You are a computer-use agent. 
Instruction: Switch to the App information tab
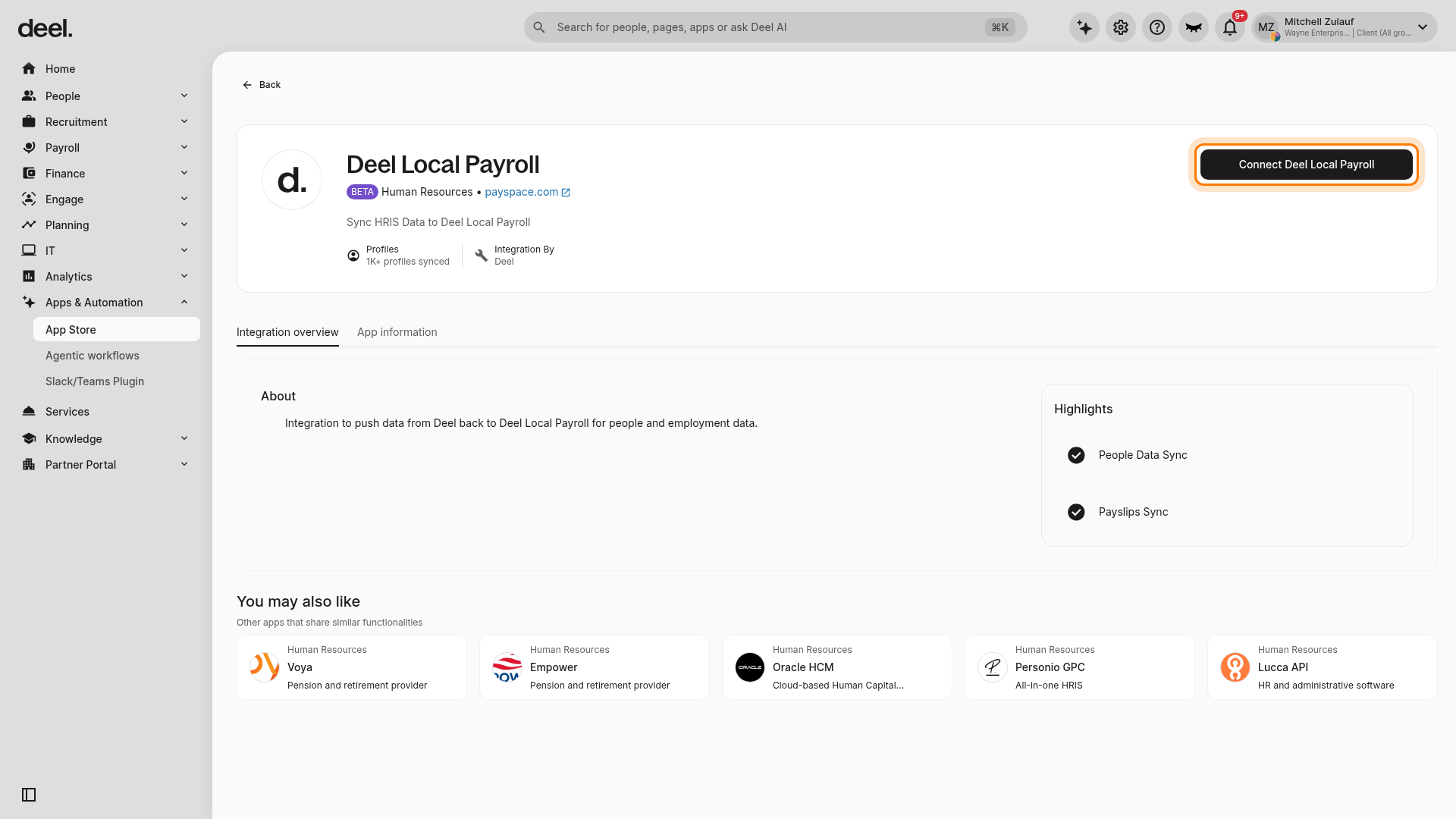click(397, 332)
